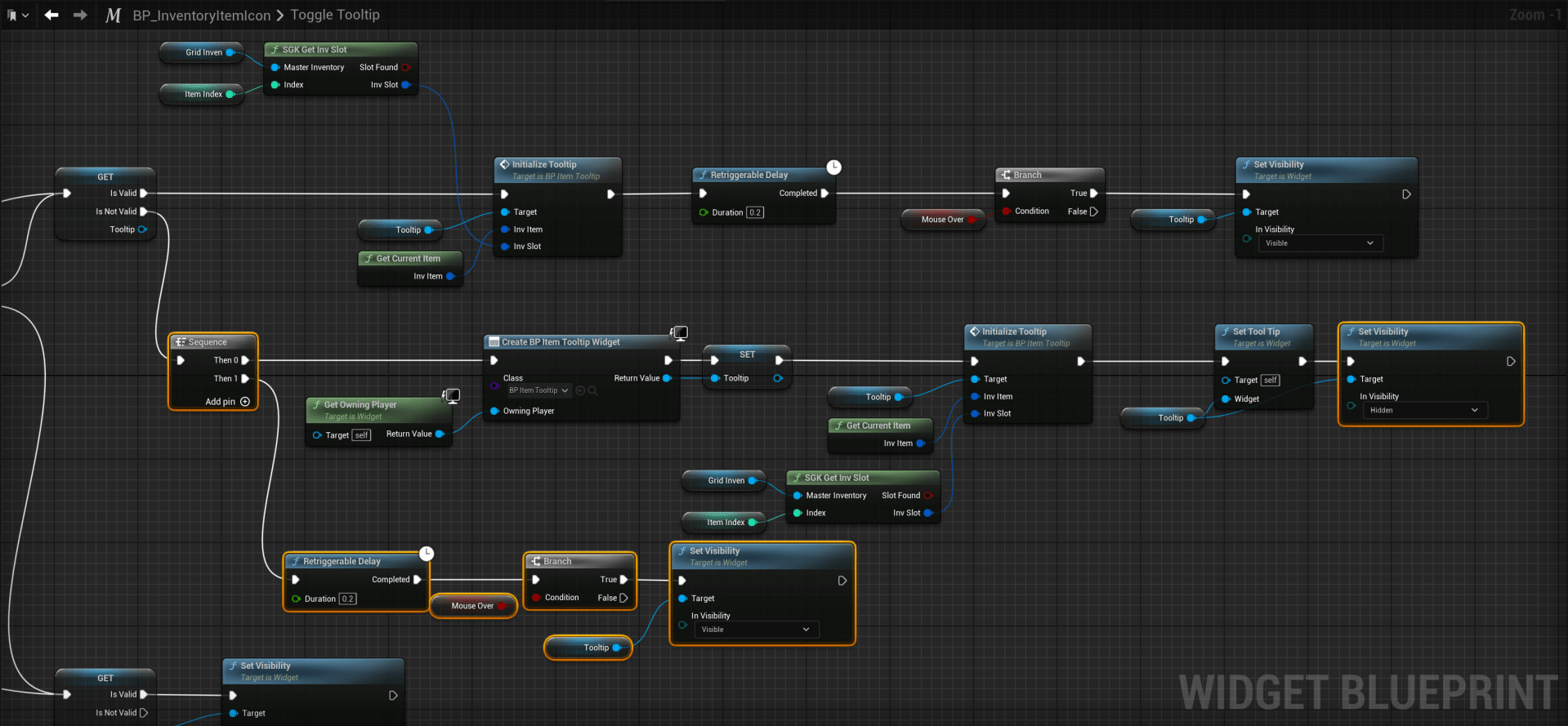The height and width of the screenshot is (726, 1568).
Task: Expand the Hidden visibility dropdown
Action: coord(1425,411)
